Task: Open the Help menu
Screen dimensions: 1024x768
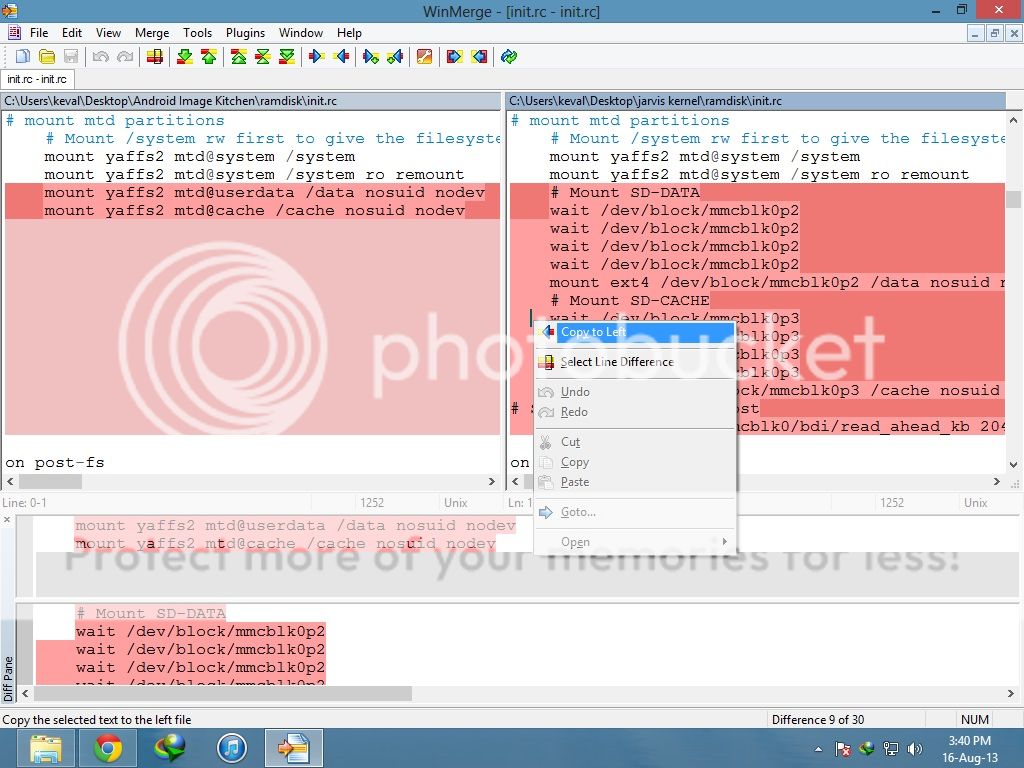Action: pyautogui.click(x=349, y=33)
